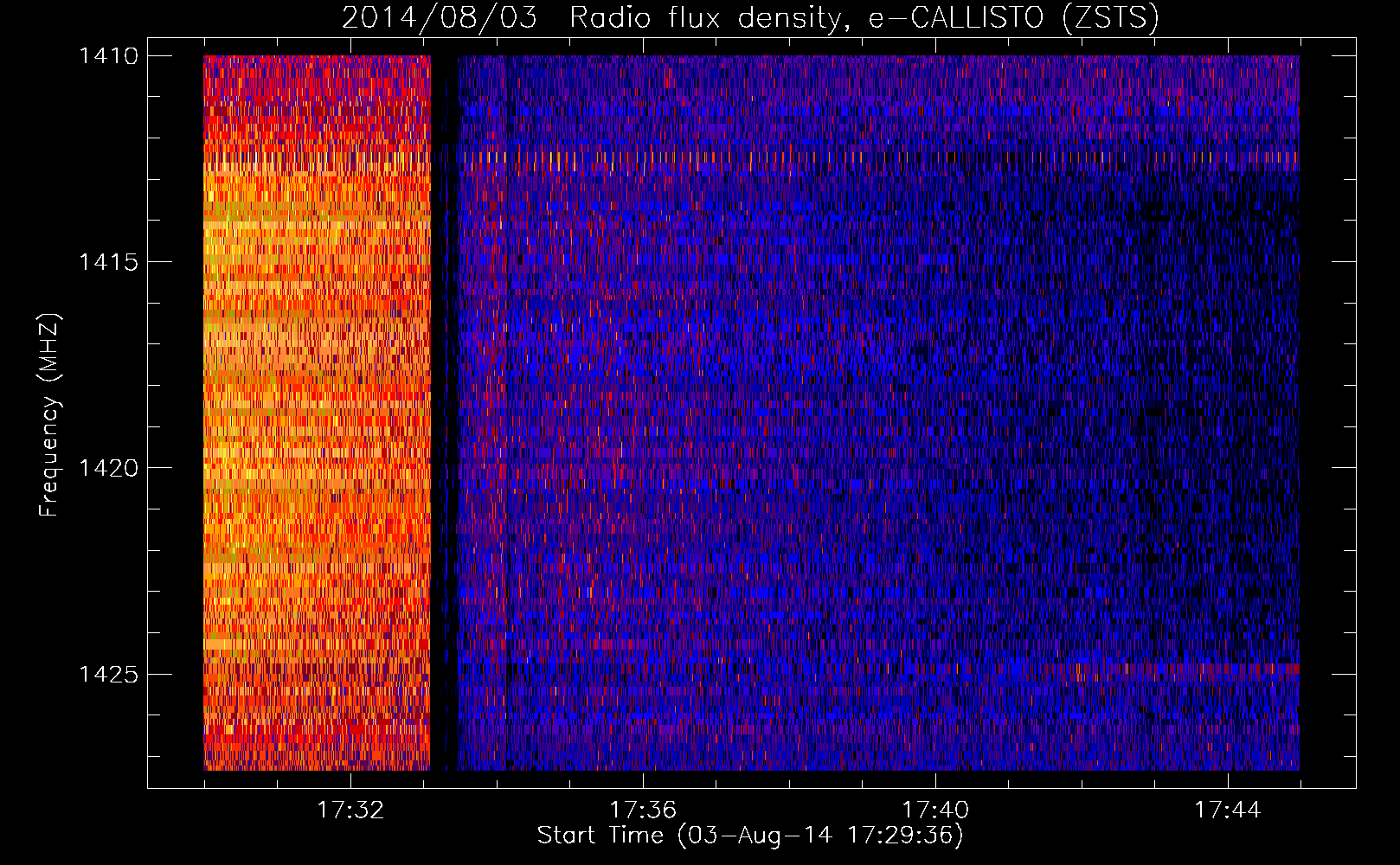This screenshot has width=1400, height=865.
Task: Click the 'Start Time (03-Aug-14 17:29:36)' x-axis label
Action: [x=750, y=836]
